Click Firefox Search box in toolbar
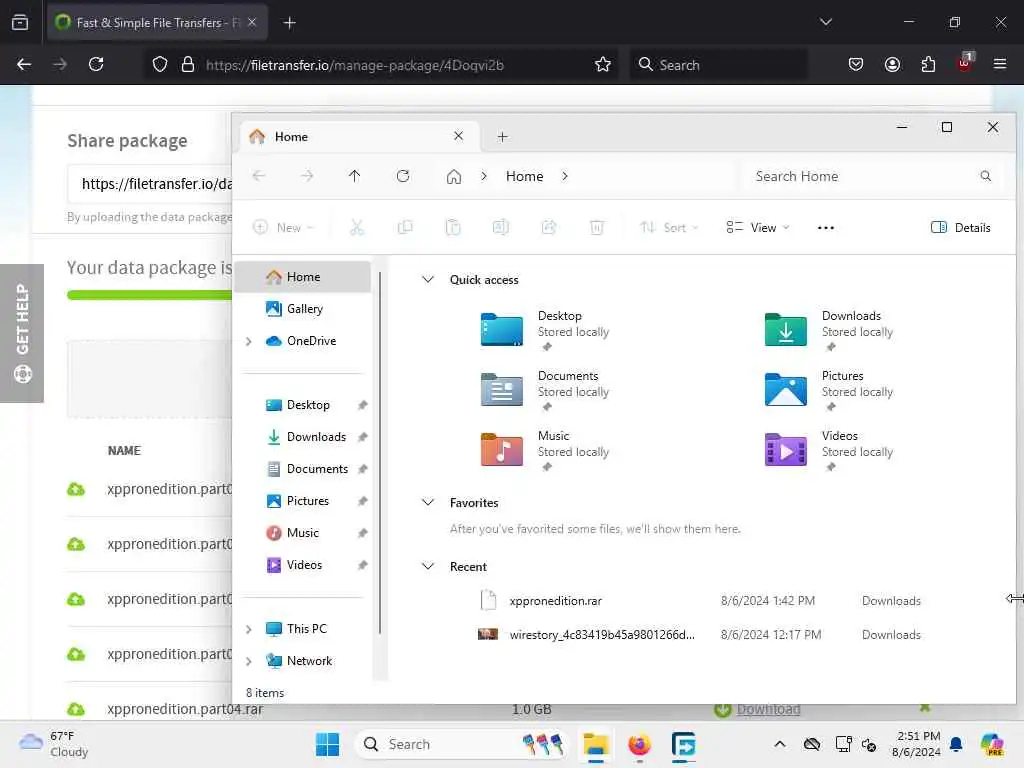 pos(718,64)
